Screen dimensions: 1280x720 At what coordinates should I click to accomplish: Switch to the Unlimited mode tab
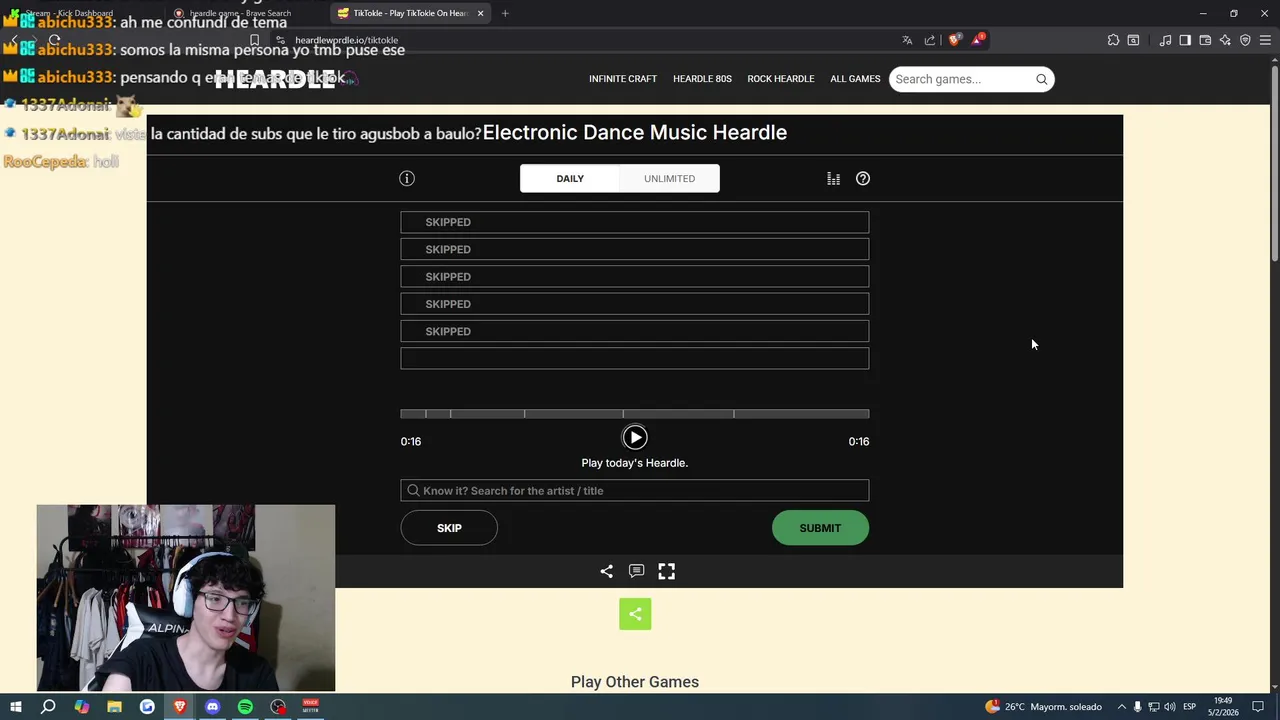pyautogui.click(x=669, y=178)
